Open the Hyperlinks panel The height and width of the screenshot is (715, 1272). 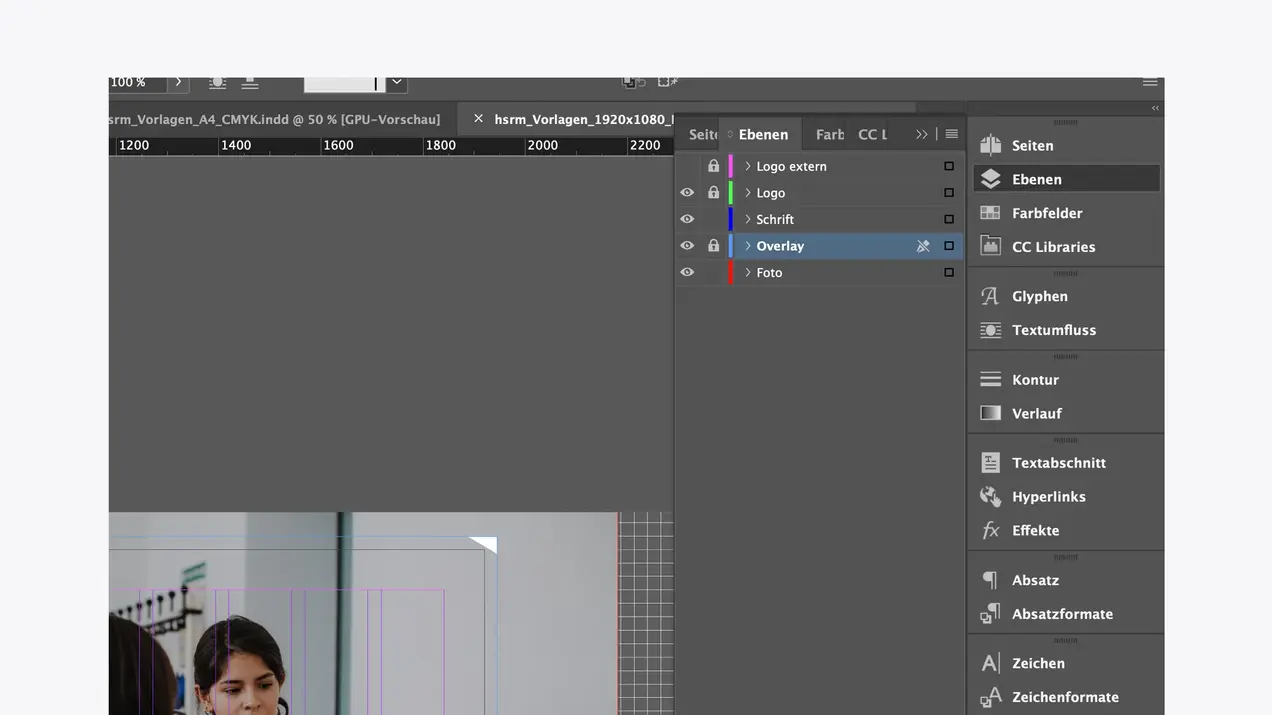click(x=1049, y=496)
